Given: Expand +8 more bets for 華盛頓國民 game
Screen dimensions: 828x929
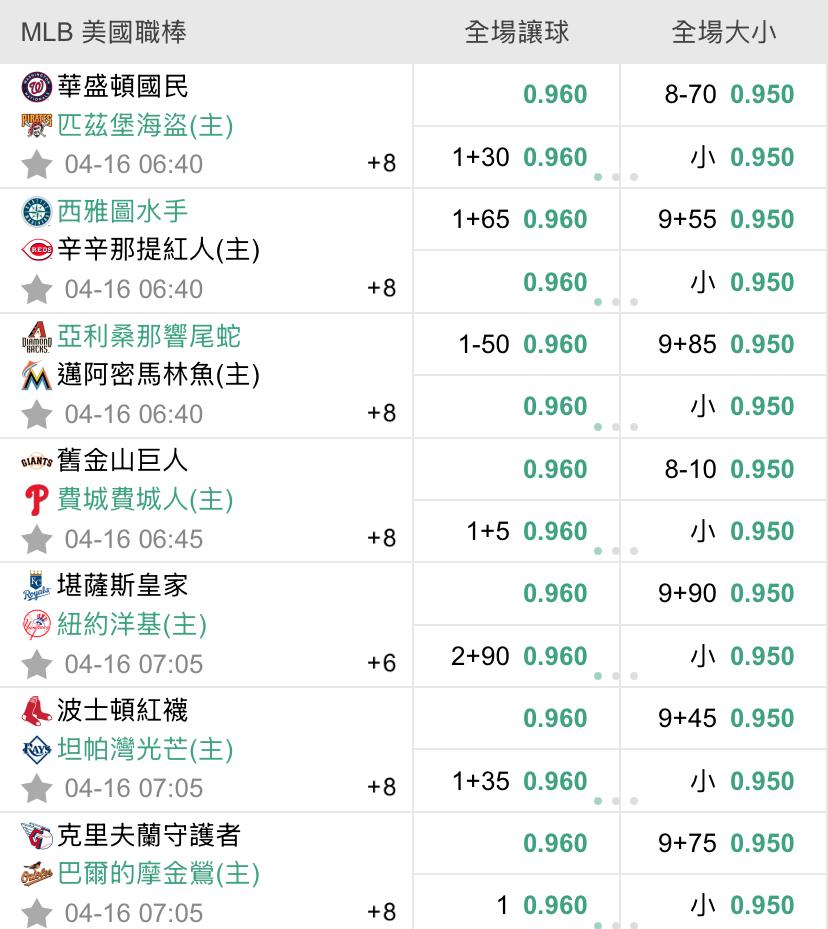Looking at the screenshot, I should [381, 163].
